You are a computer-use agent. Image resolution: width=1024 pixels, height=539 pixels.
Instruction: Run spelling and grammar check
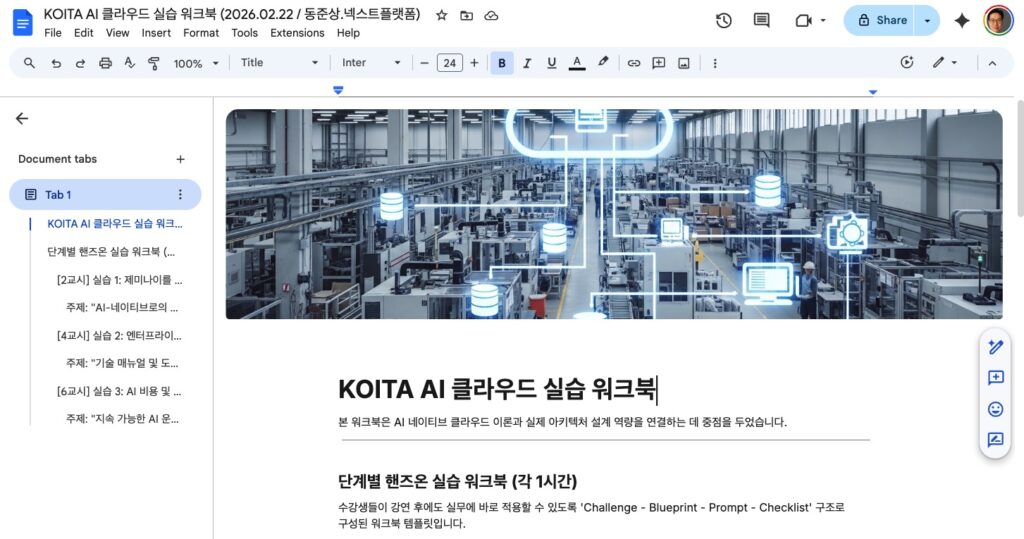[x=129, y=63]
